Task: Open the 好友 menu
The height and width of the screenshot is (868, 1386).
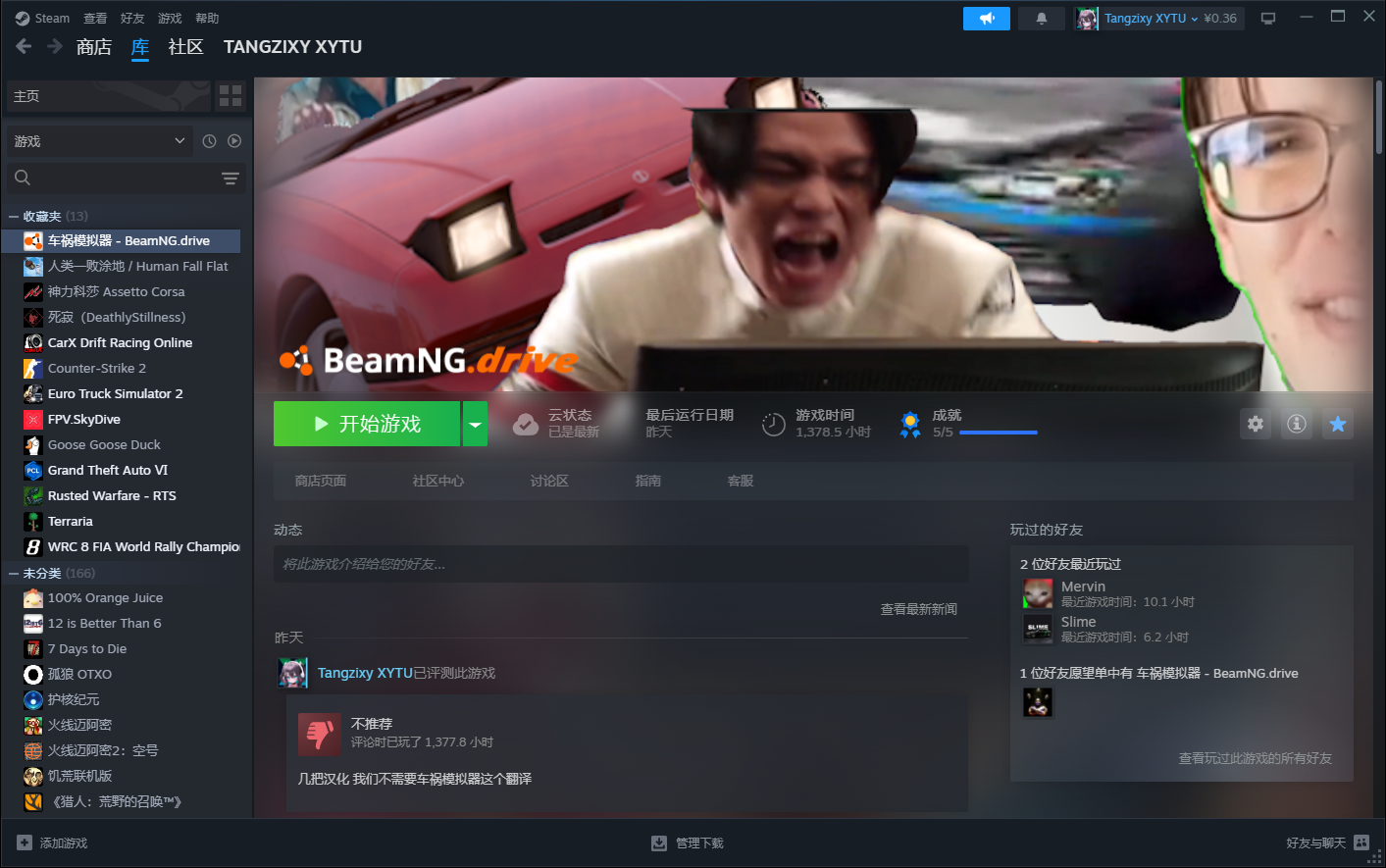Action: 132,18
